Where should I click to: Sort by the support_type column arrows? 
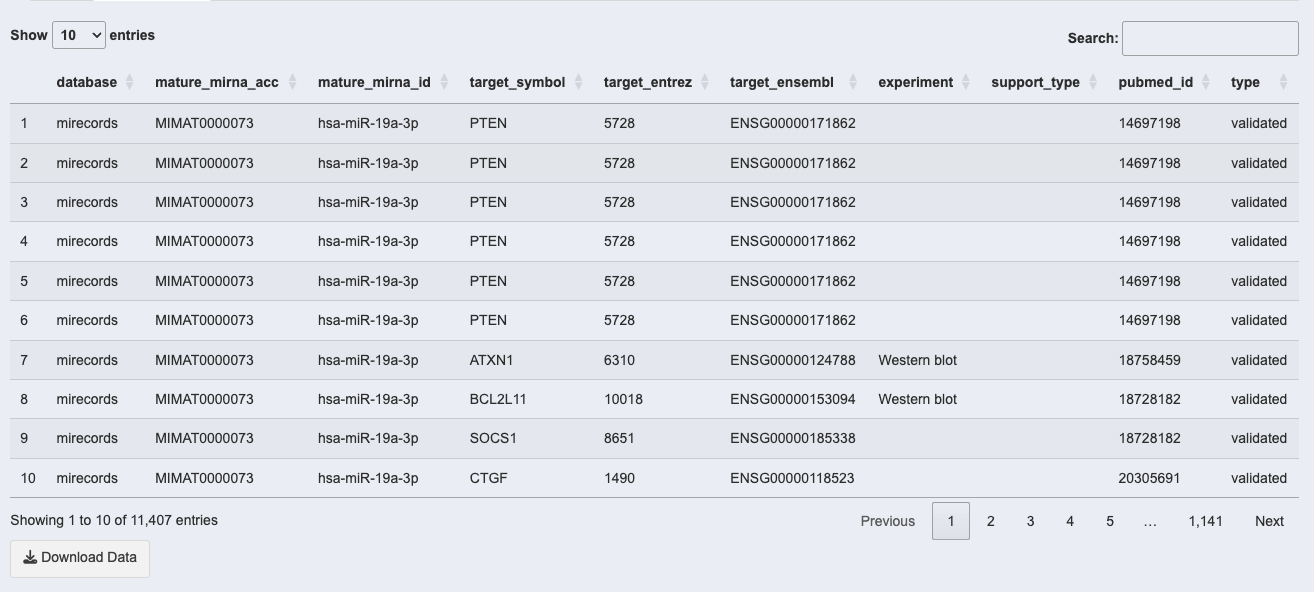tap(1093, 83)
